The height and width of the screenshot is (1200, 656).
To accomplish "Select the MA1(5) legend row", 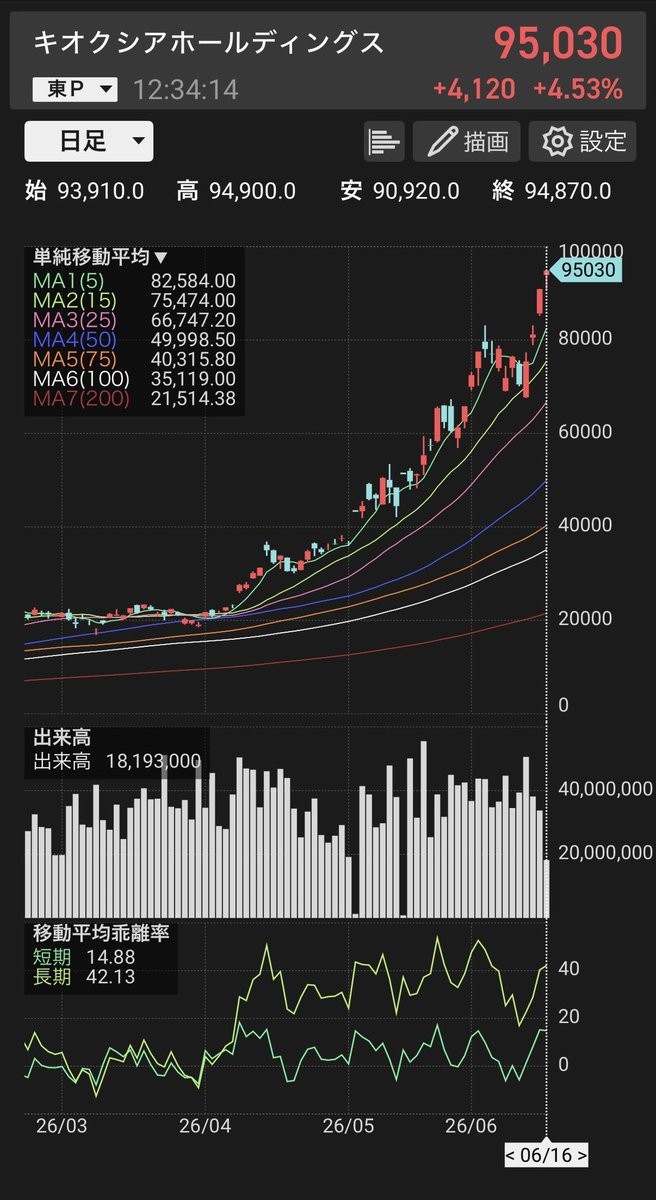I will pos(134,281).
